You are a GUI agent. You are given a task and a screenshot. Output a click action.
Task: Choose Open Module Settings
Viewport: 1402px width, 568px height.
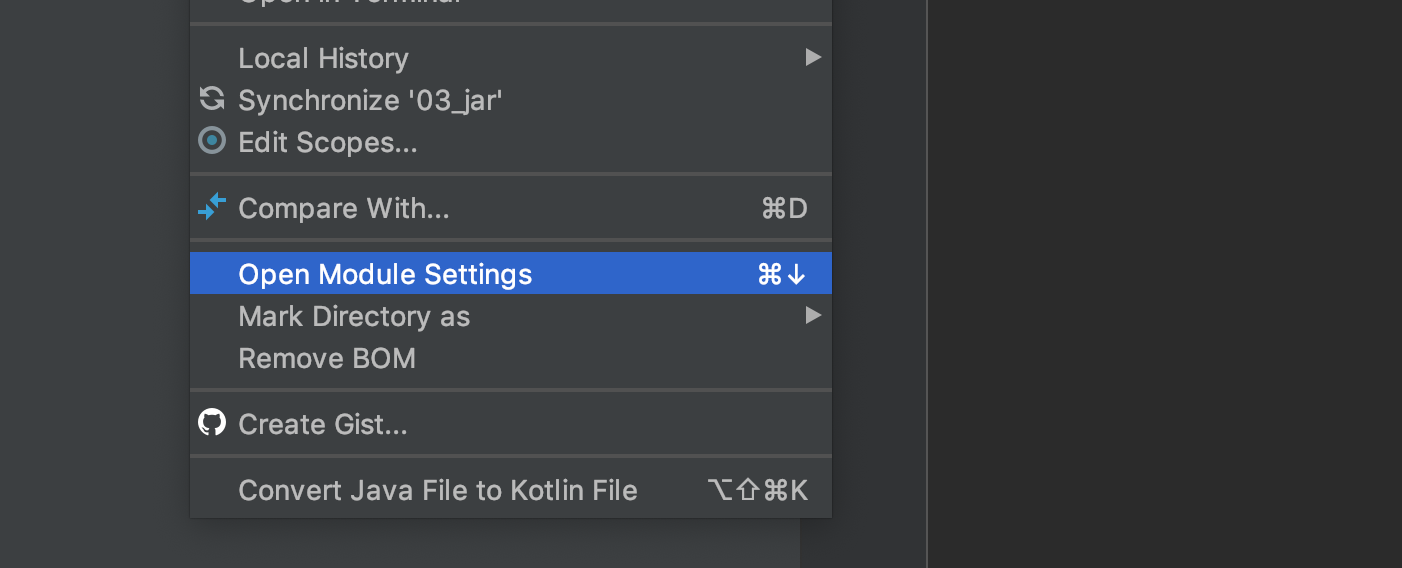511,273
